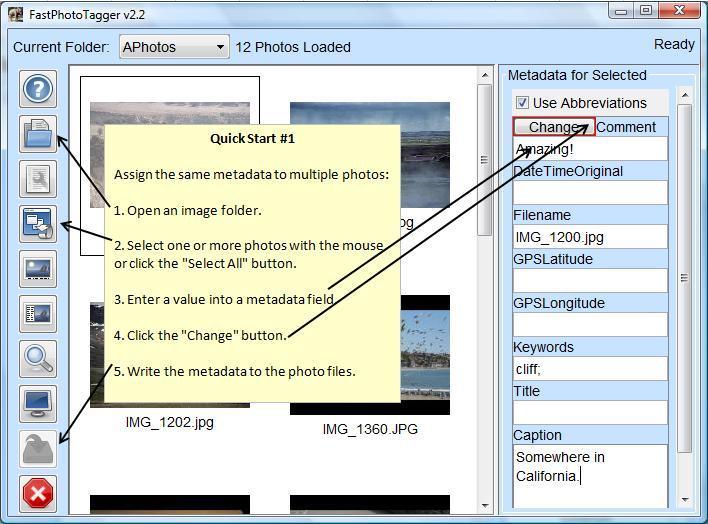Open the Current Folder dropdown
Screen dimensions: 708x524
point(173,47)
